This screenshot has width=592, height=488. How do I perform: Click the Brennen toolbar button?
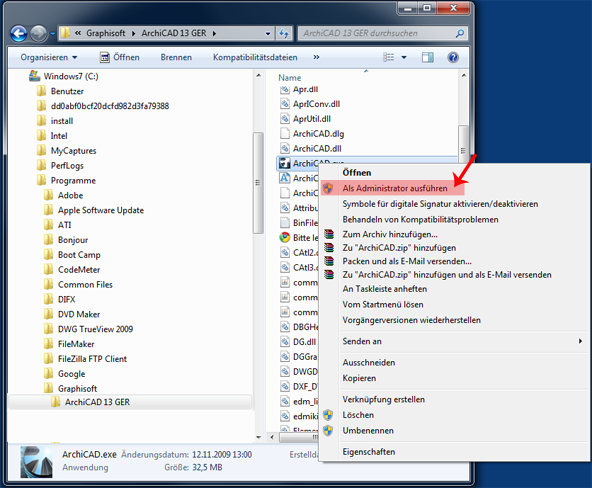[x=176, y=57]
